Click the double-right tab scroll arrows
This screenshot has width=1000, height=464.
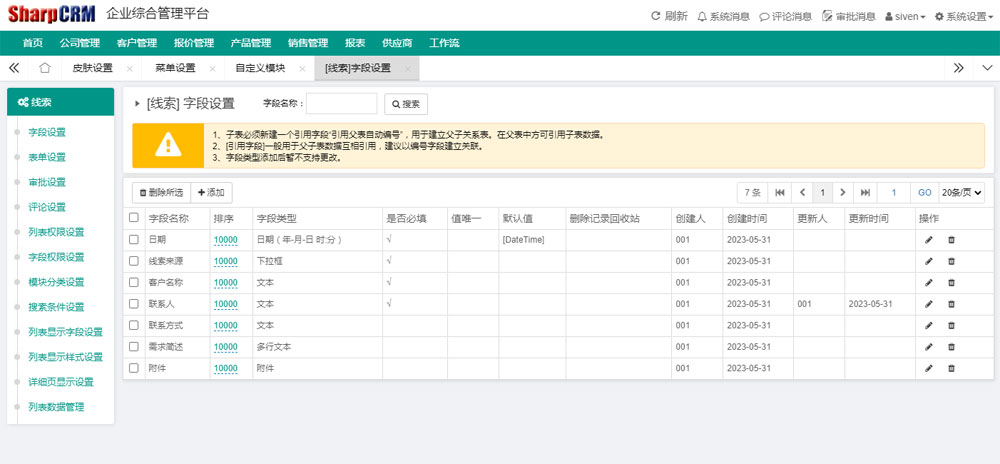tap(958, 68)
